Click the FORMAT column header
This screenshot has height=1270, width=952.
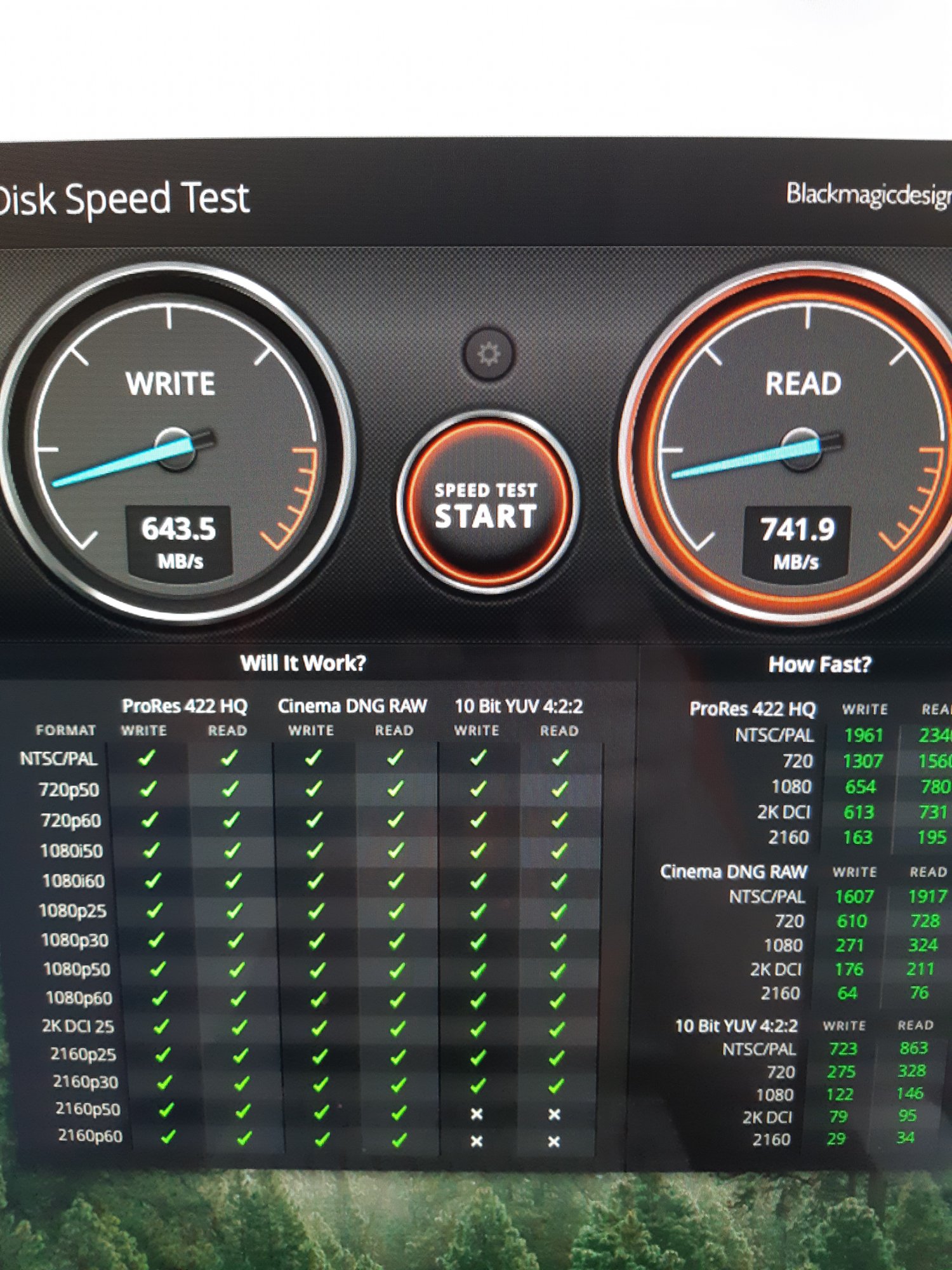point(66,730)
